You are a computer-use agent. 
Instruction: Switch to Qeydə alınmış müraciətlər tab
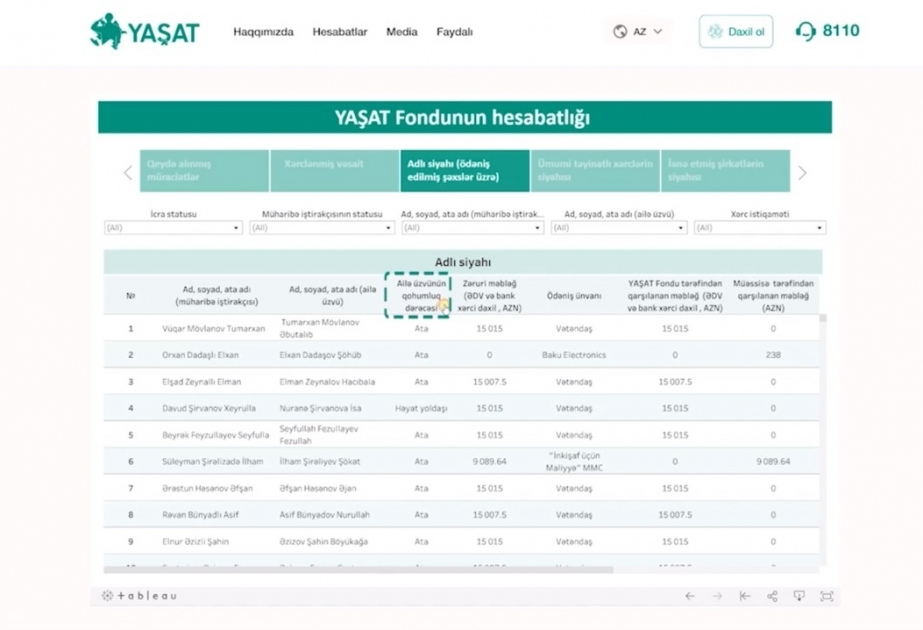click(204, 171)
